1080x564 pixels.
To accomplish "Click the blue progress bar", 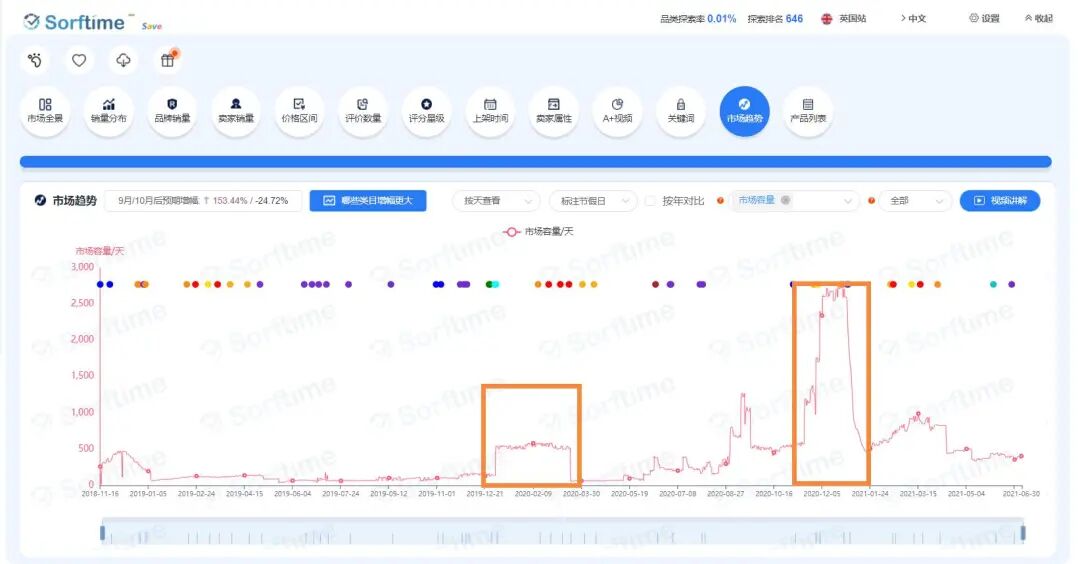I will (535, 162).
